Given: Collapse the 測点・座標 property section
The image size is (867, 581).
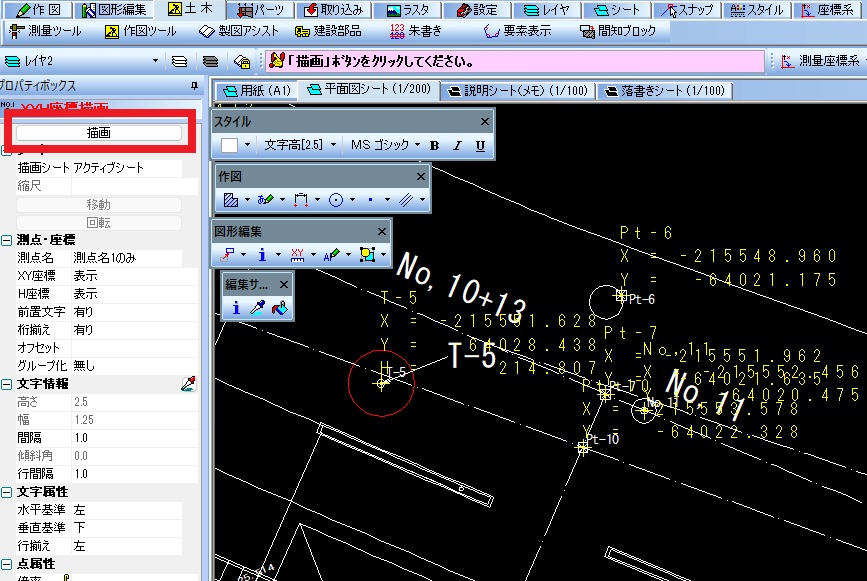Looking at the screenshot, I should click(x=7, y=240).
